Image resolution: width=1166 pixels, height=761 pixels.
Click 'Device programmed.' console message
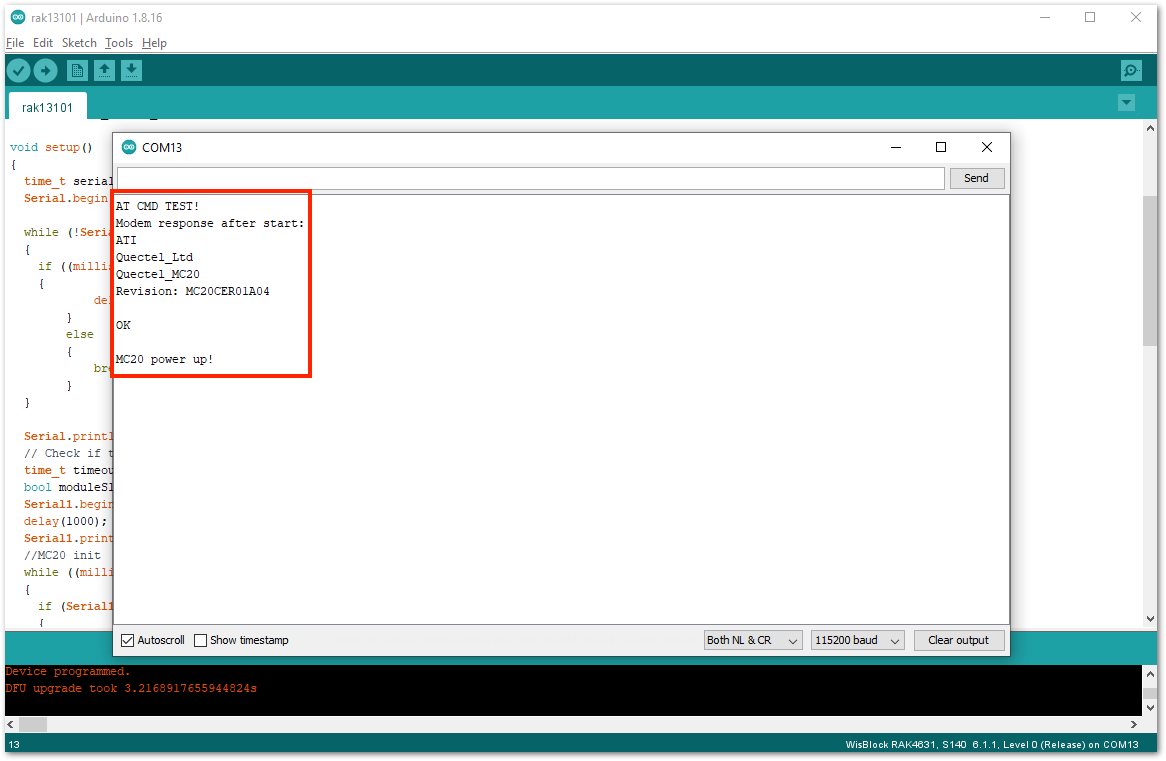coord(68,672)
